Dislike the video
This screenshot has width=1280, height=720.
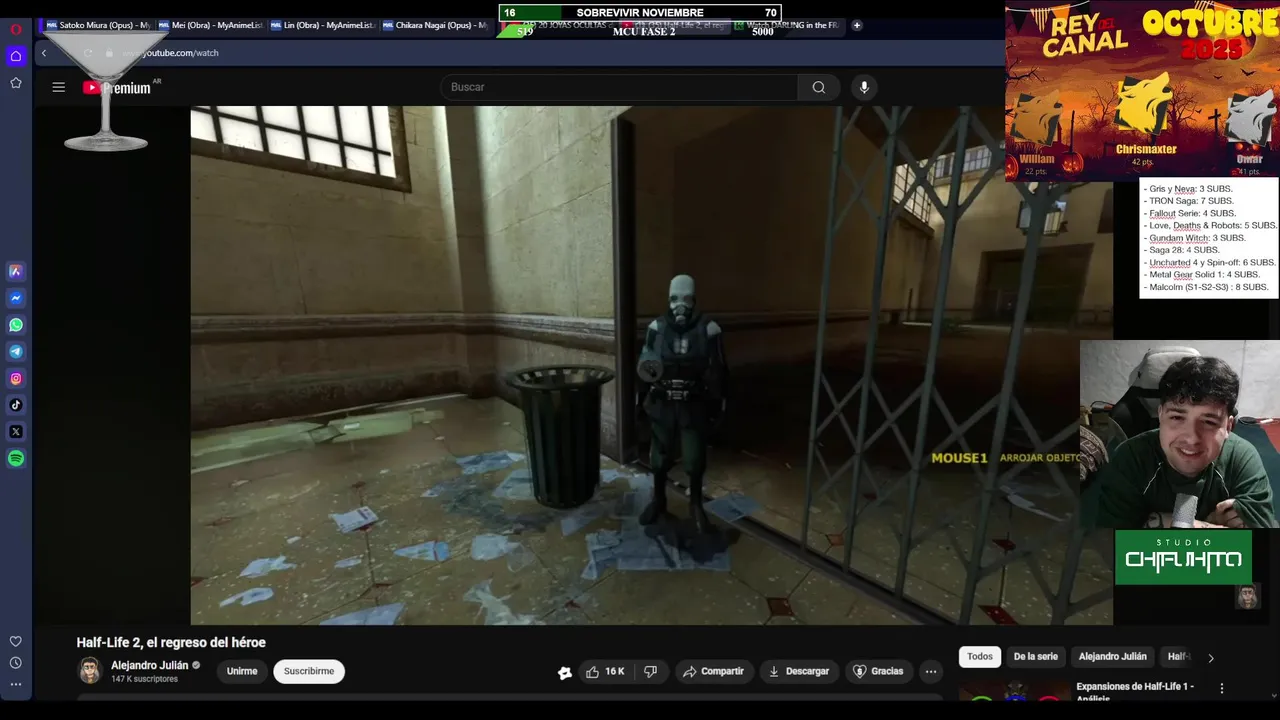pyautogui.click(x=651, y=671)
